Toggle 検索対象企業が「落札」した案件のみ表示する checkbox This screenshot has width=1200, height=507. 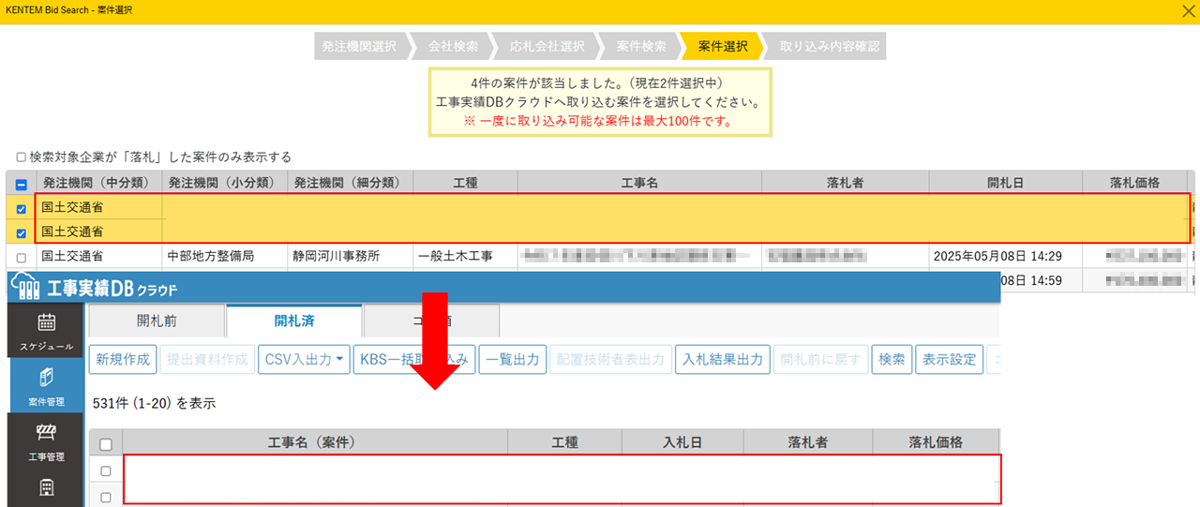click(22, 157)
